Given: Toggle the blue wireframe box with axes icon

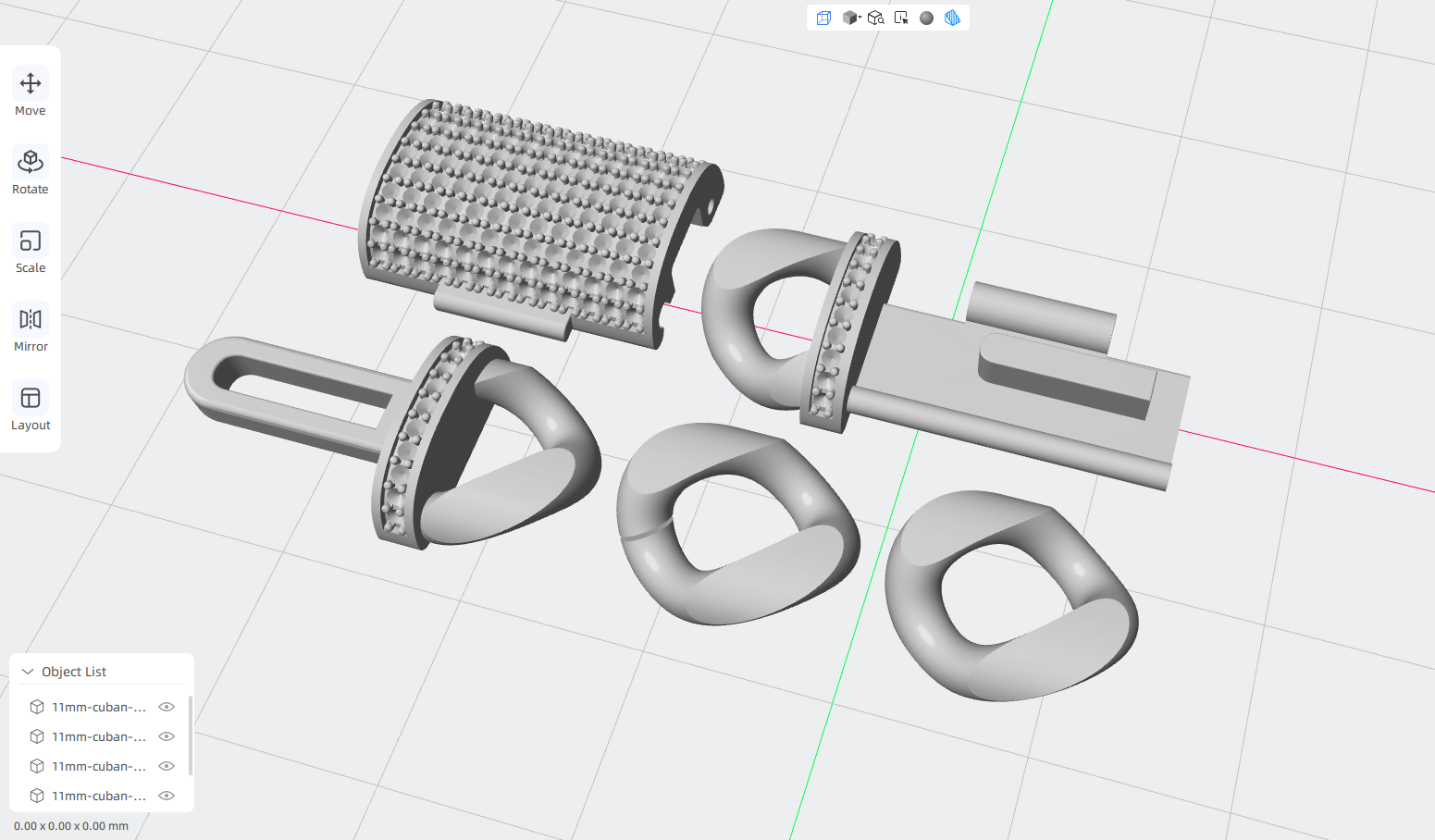Looking at the screenshot, I should tap(823, 18).
